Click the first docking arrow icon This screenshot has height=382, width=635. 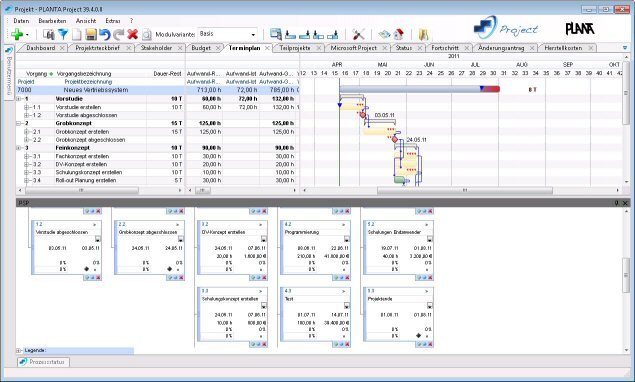pos(290,35)
